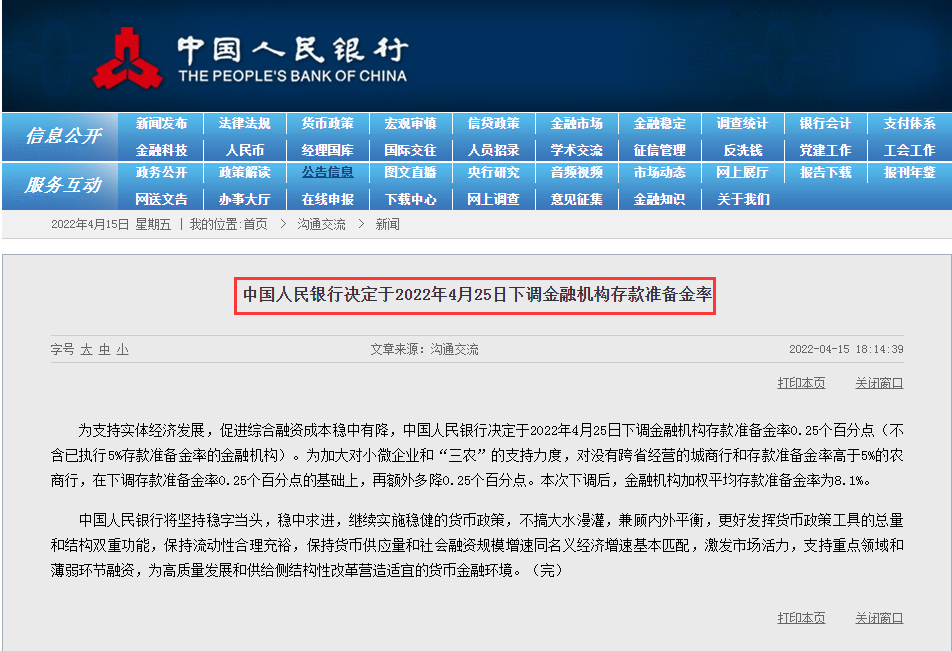The height and width of the screenshot is (651, 952).
Task: Open 人员招录 page
Action: click(494, 150)
